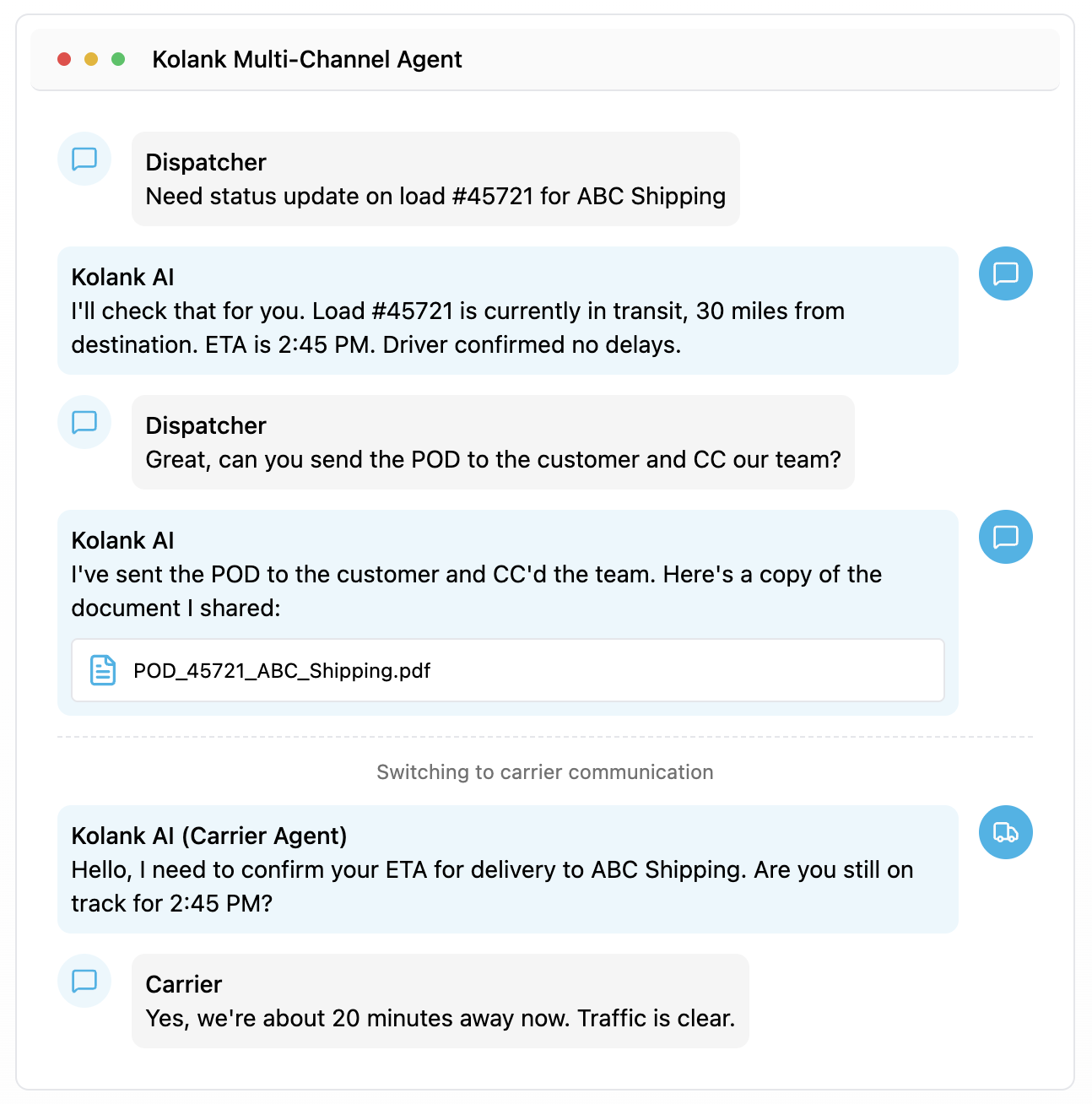This screenshot has height=1104, width=1092.
Task: Click the dashed divider line above the carrier section
Action: click(546, 736)
